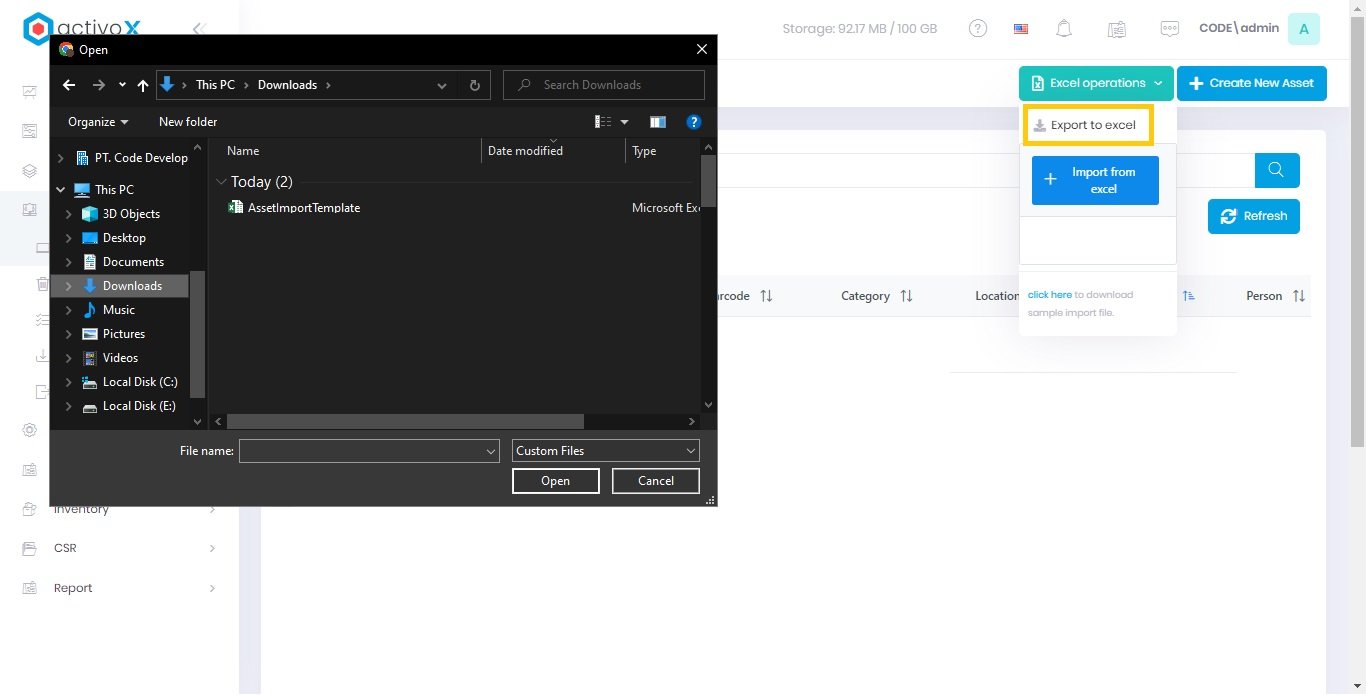Screen dimensions: 1366x696
Task: Click the 'click here' sample link
Action: coord(1049,295)
